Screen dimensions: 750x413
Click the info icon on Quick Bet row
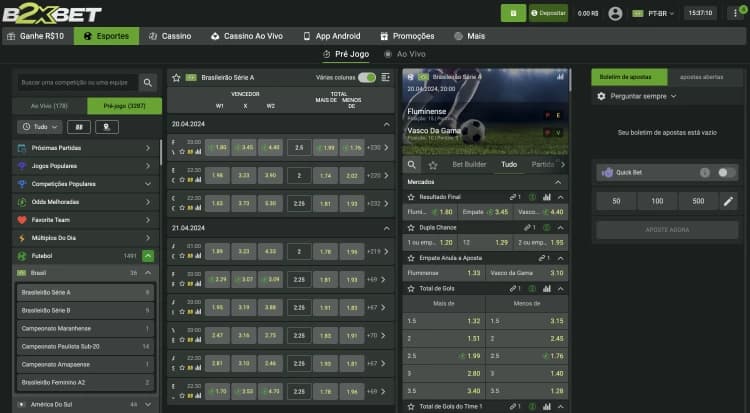tap(705, 173)
